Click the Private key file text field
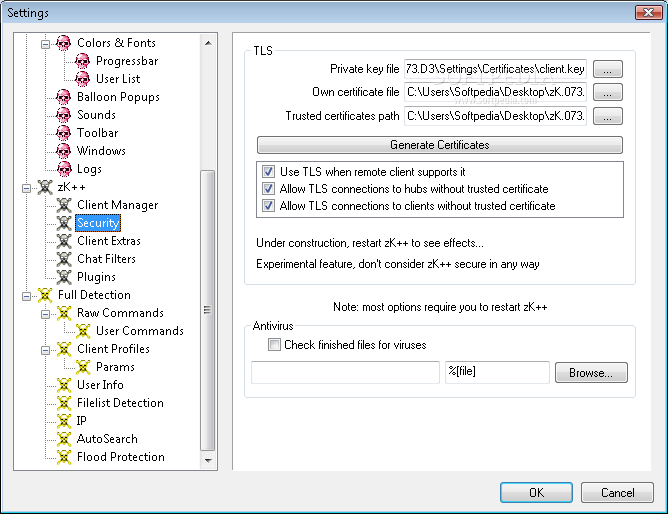 point(495,69)
